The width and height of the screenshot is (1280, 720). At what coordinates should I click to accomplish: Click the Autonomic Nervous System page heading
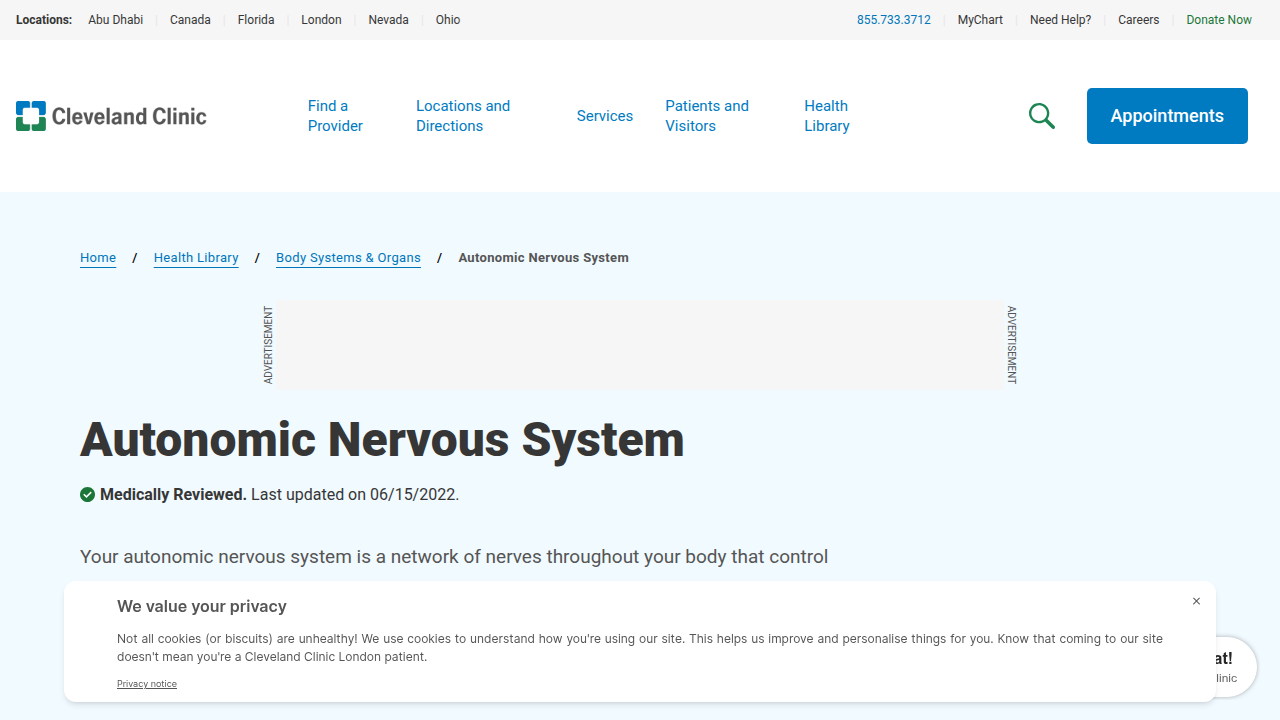pos(382,440)
